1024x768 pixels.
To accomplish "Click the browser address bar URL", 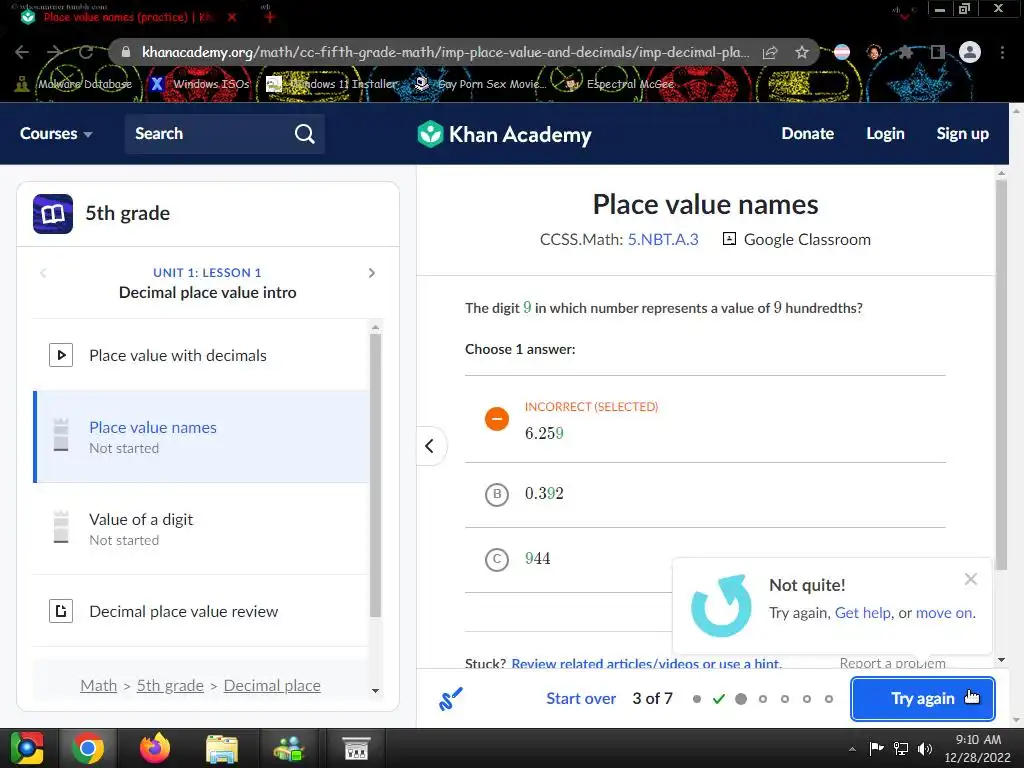I will point(444,52).
